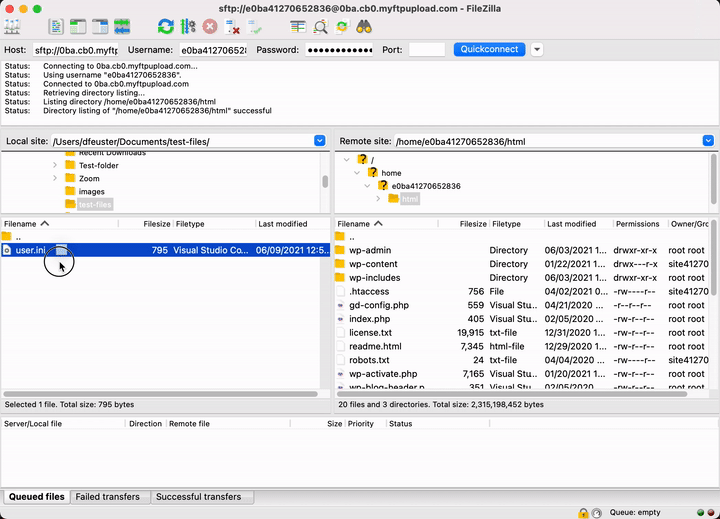This screenshot has width=720, height=519.
Task: Open the Quickconnect history dropdown arrow
Action: click(537, 49)
